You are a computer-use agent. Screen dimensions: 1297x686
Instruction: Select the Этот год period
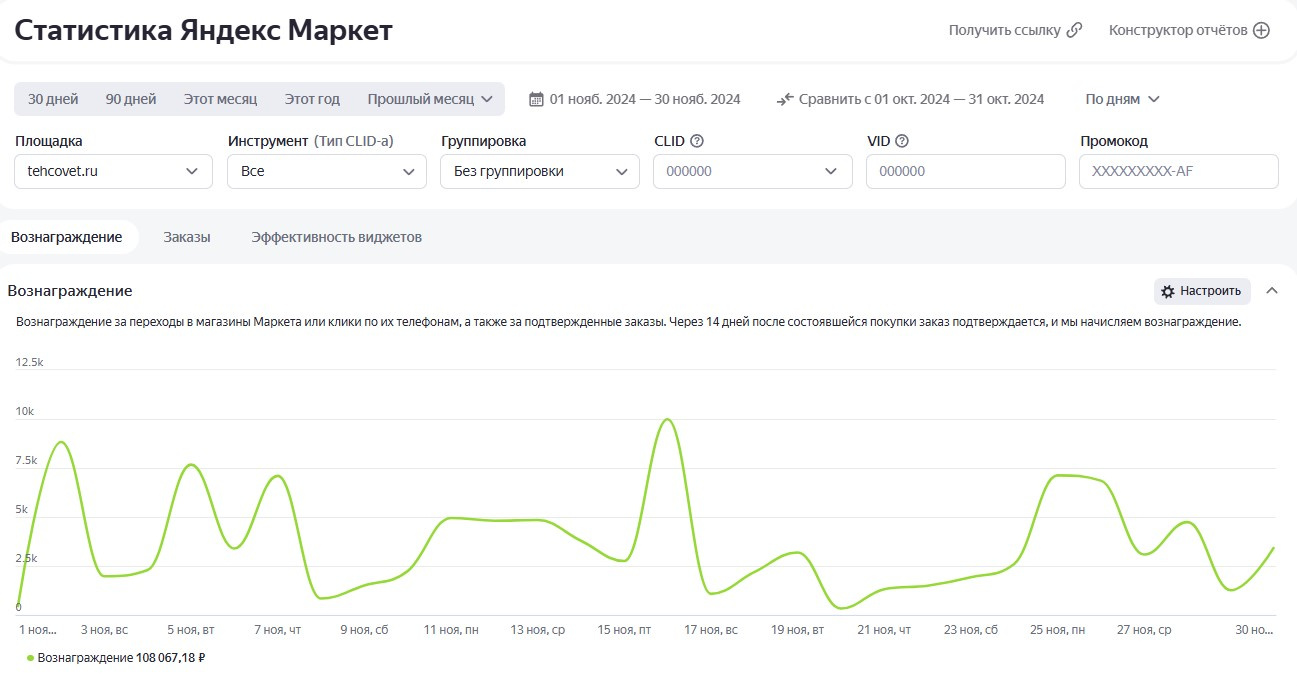tap(312, 99)
